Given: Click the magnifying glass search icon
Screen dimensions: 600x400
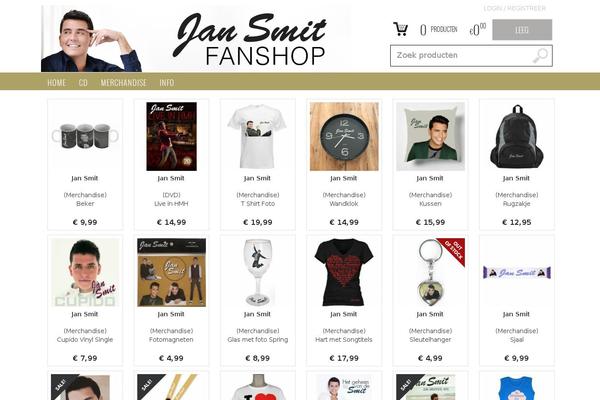Looking at the screenshot, I should point(540,56).
